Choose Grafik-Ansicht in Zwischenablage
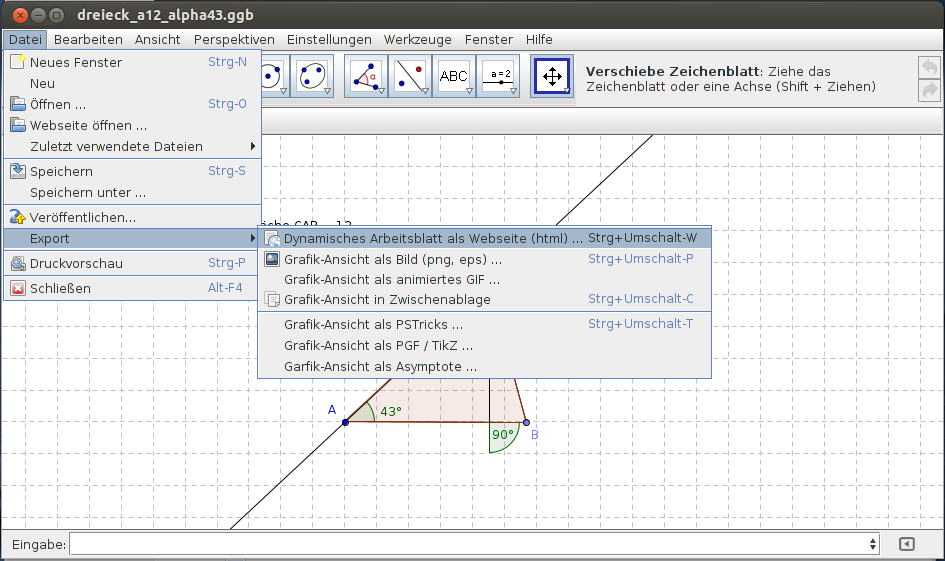The image size is (945, 561). [x=485, y=299]
